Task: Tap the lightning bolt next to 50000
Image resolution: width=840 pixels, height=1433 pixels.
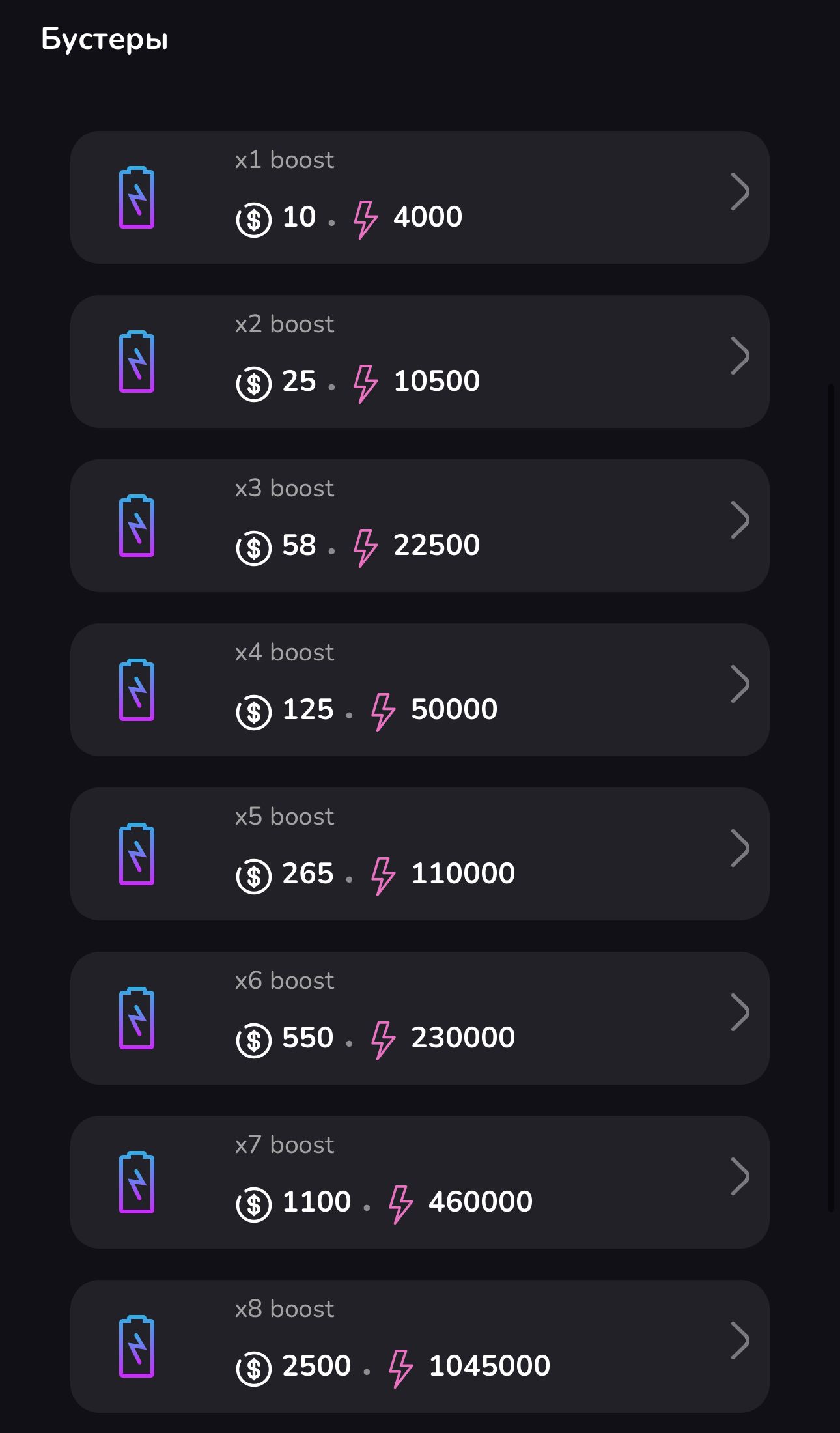Action: (383, 711)
